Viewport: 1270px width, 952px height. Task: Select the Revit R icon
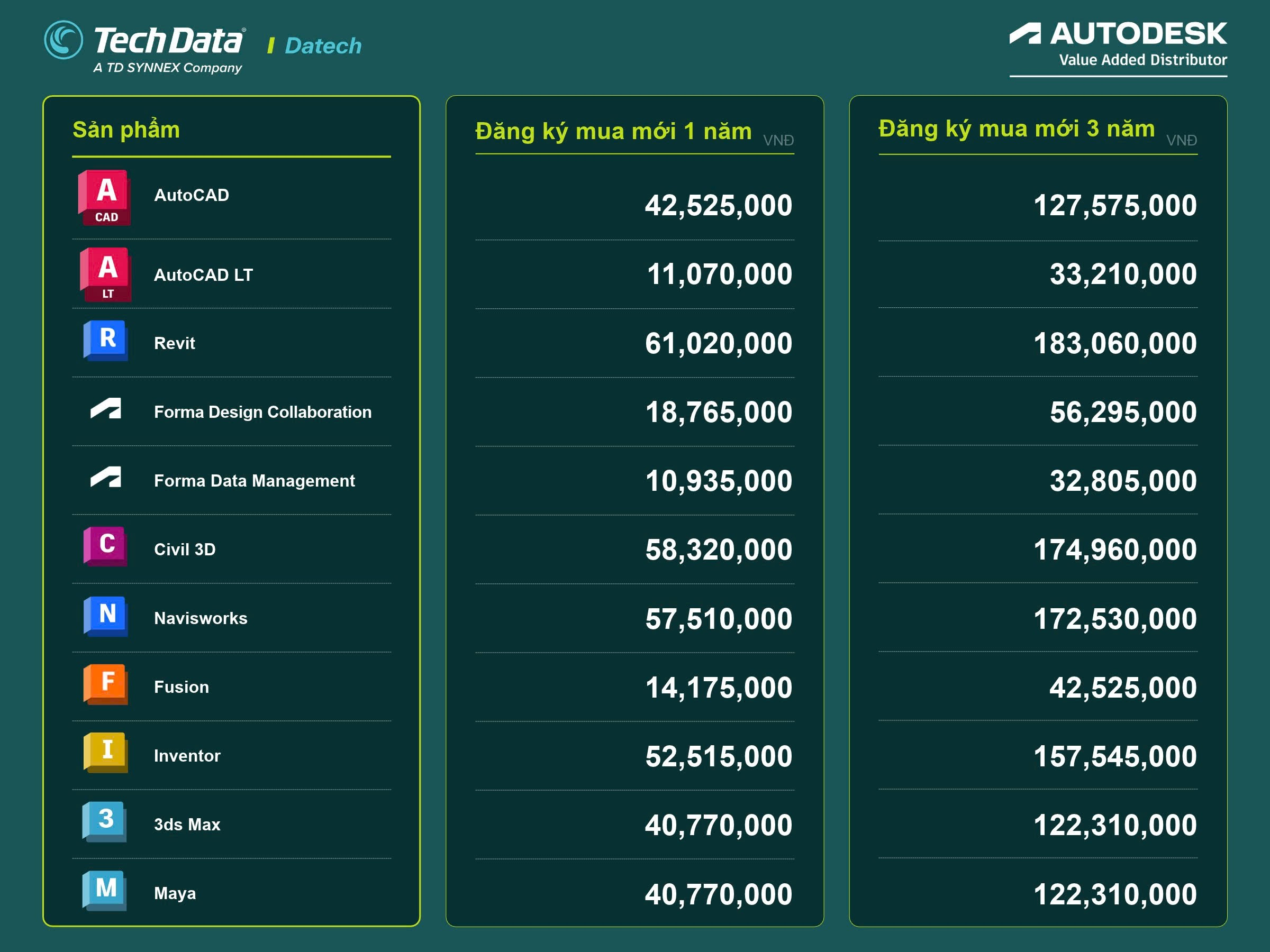pos(106,340)
